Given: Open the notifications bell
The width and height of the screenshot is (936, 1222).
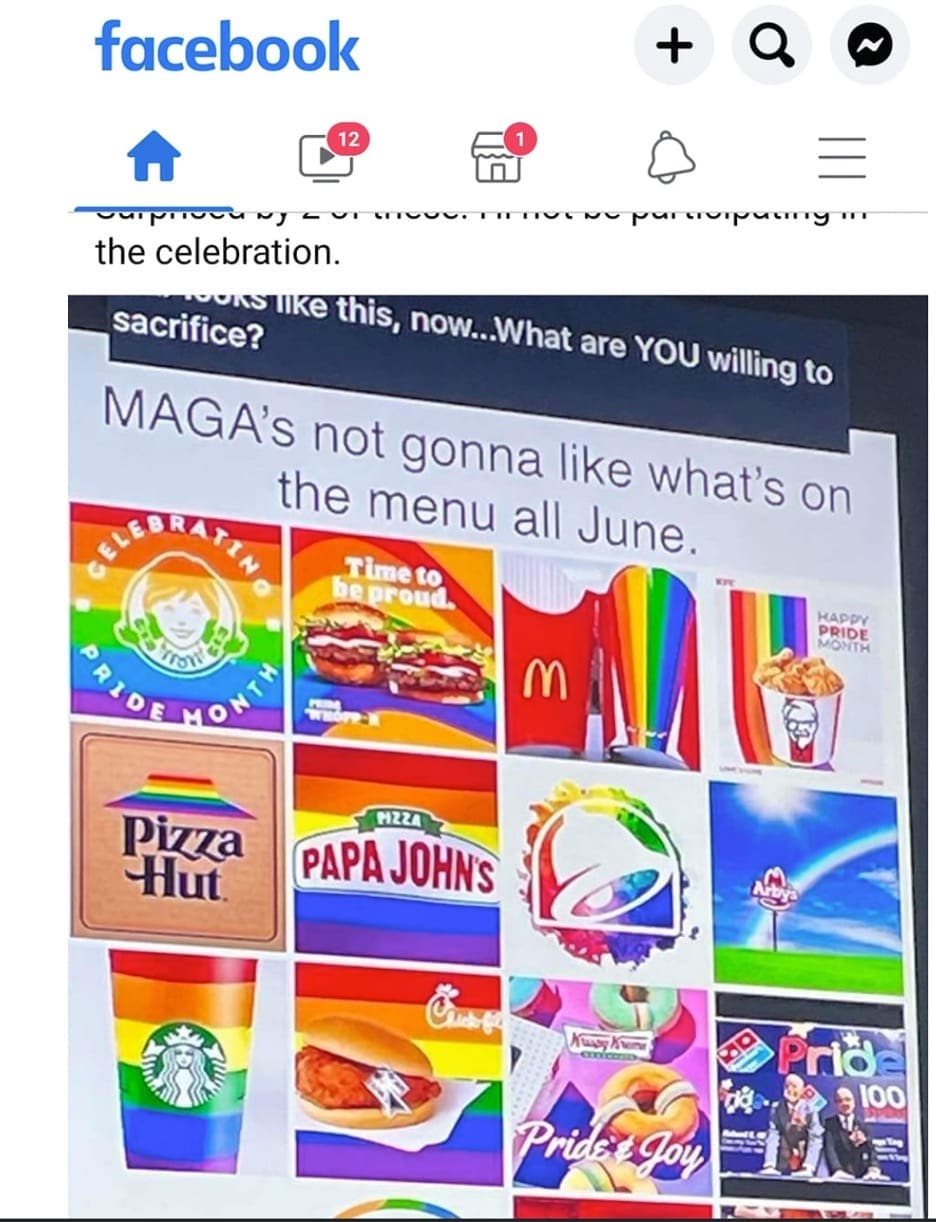Looking at the screenshot, I should pos(669,159).
